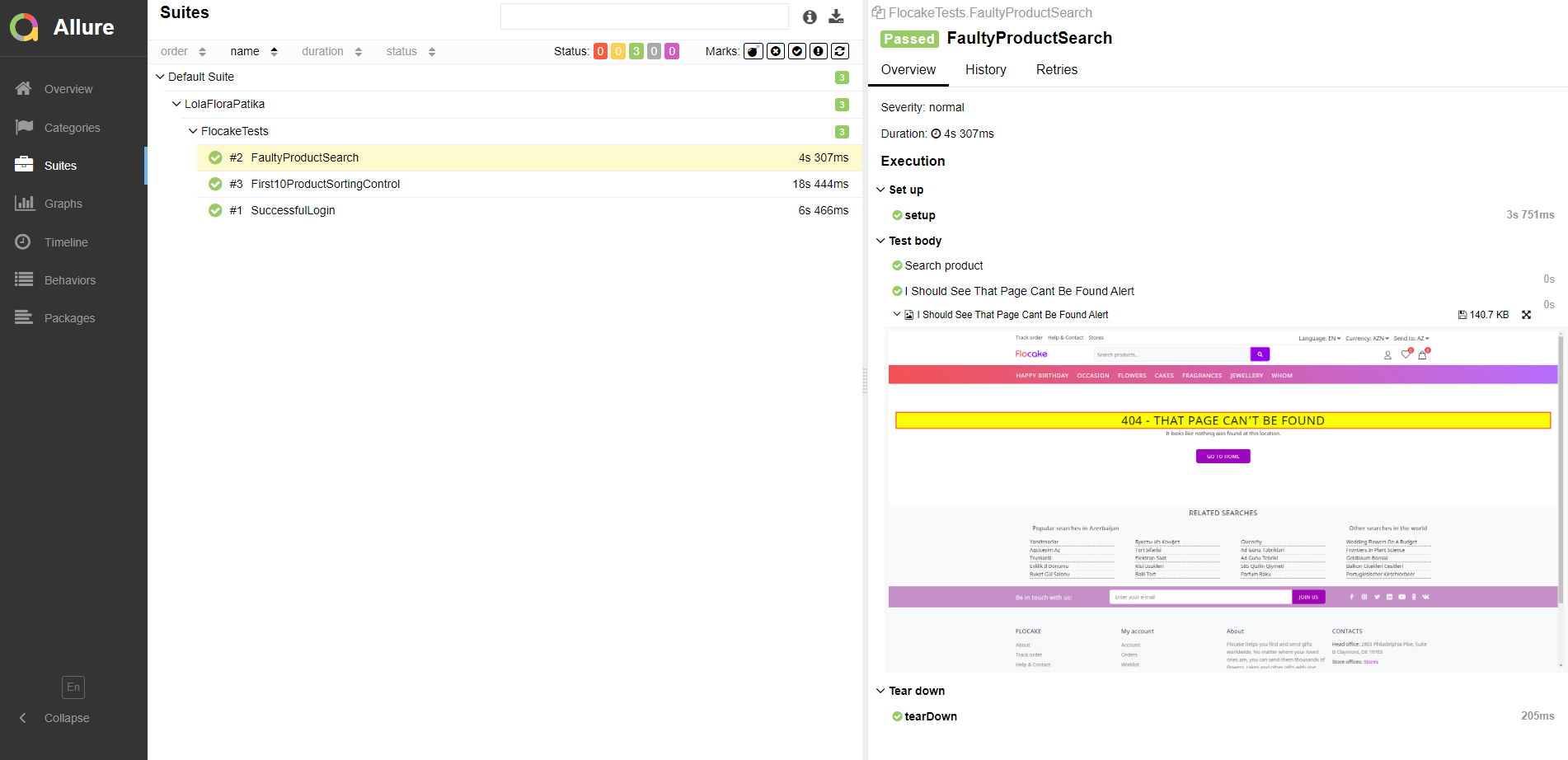The width and height of the screenshot is (1568, 760).
Task: Select the Packages sidebar icon
Action: click(x=69, y=317)
